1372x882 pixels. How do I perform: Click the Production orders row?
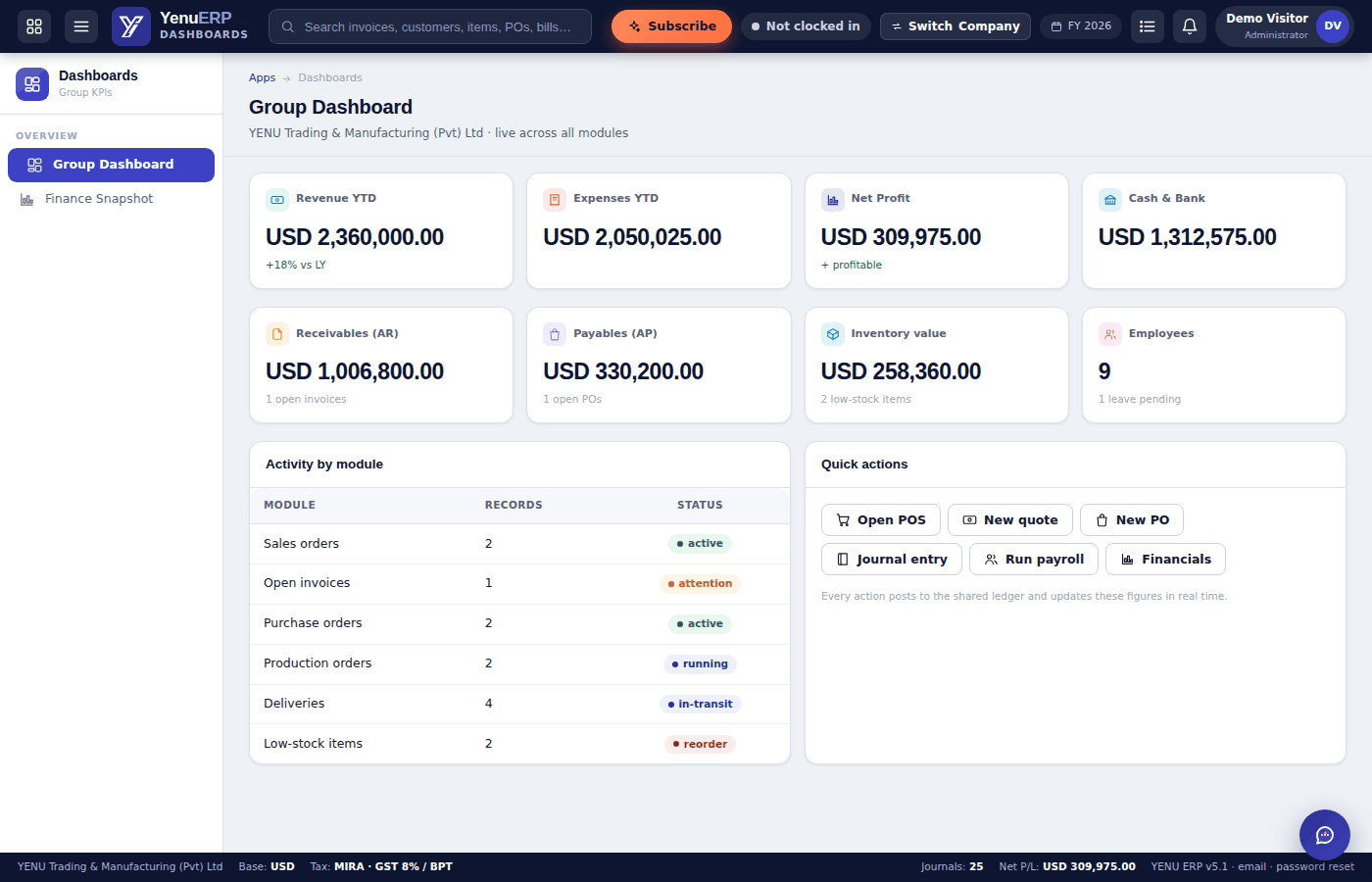[519, 664]
